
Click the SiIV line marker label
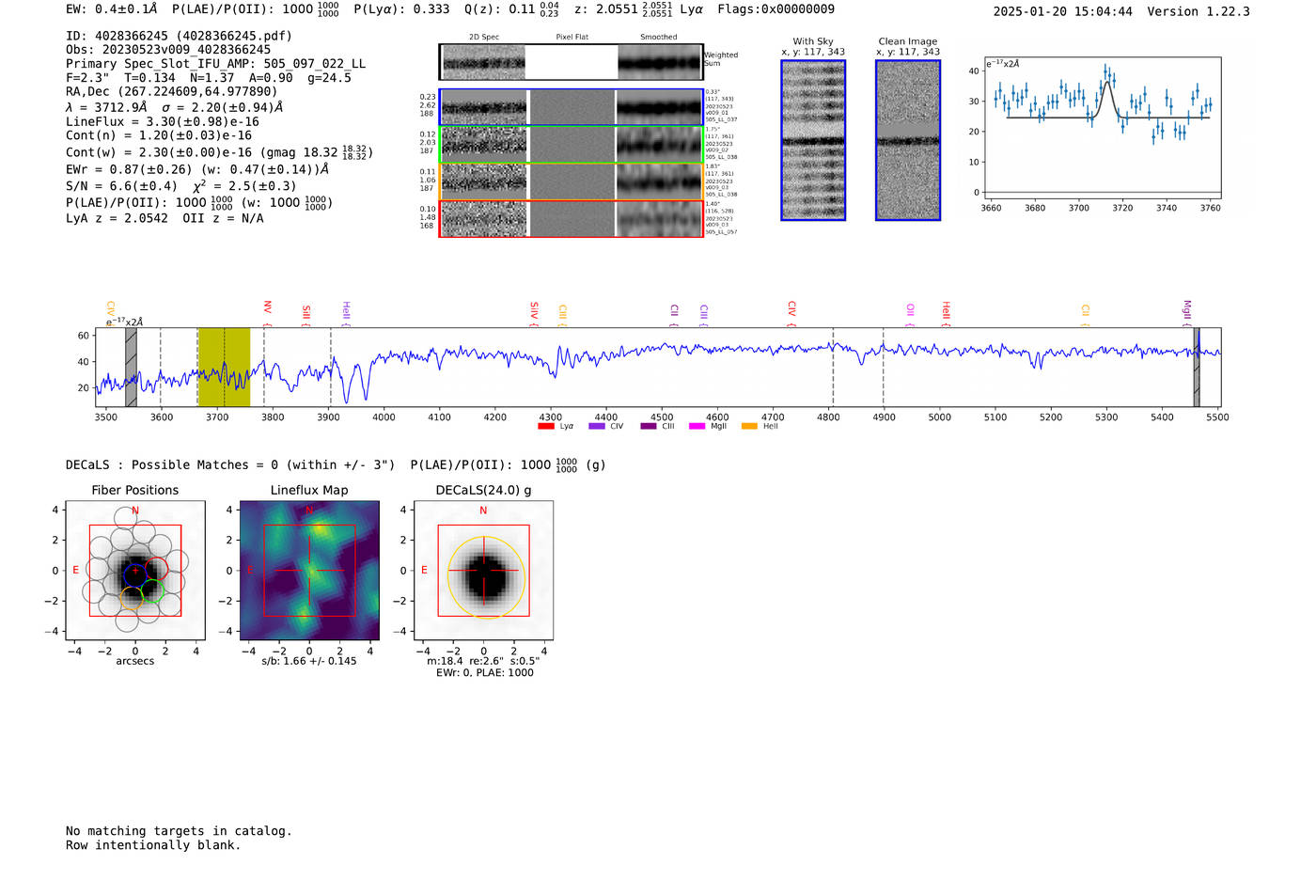click(x=534, y=309)
